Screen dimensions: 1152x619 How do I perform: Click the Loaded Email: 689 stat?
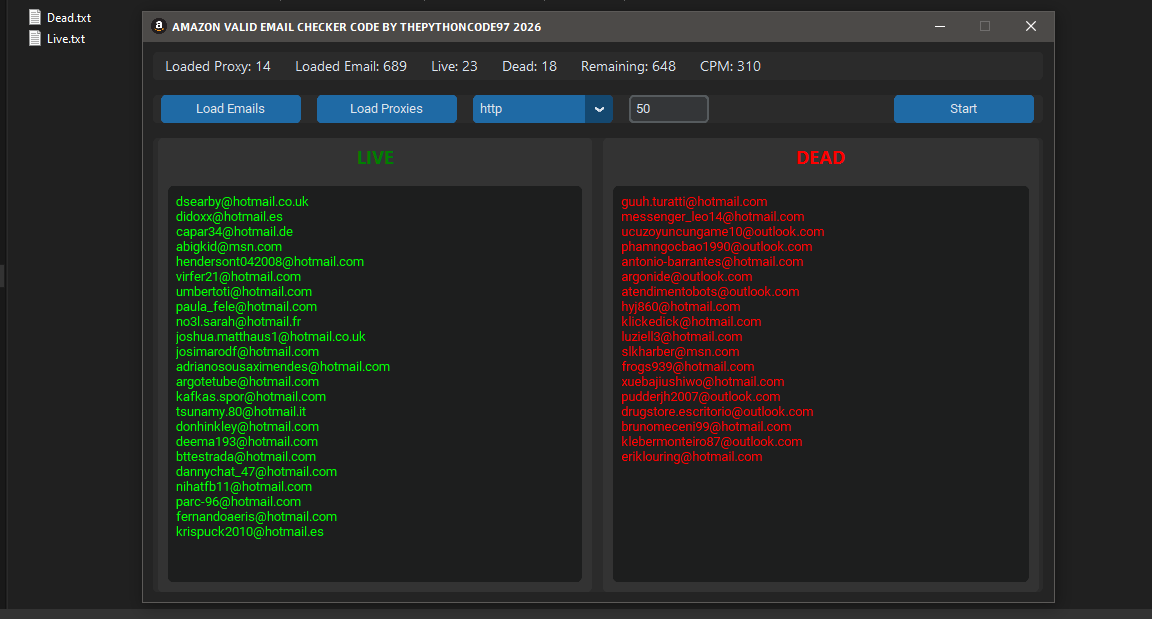(351, 66)
